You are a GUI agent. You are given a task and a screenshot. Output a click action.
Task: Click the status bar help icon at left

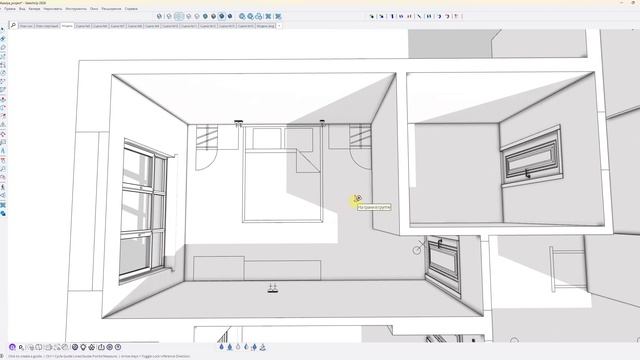click(3, 356)
